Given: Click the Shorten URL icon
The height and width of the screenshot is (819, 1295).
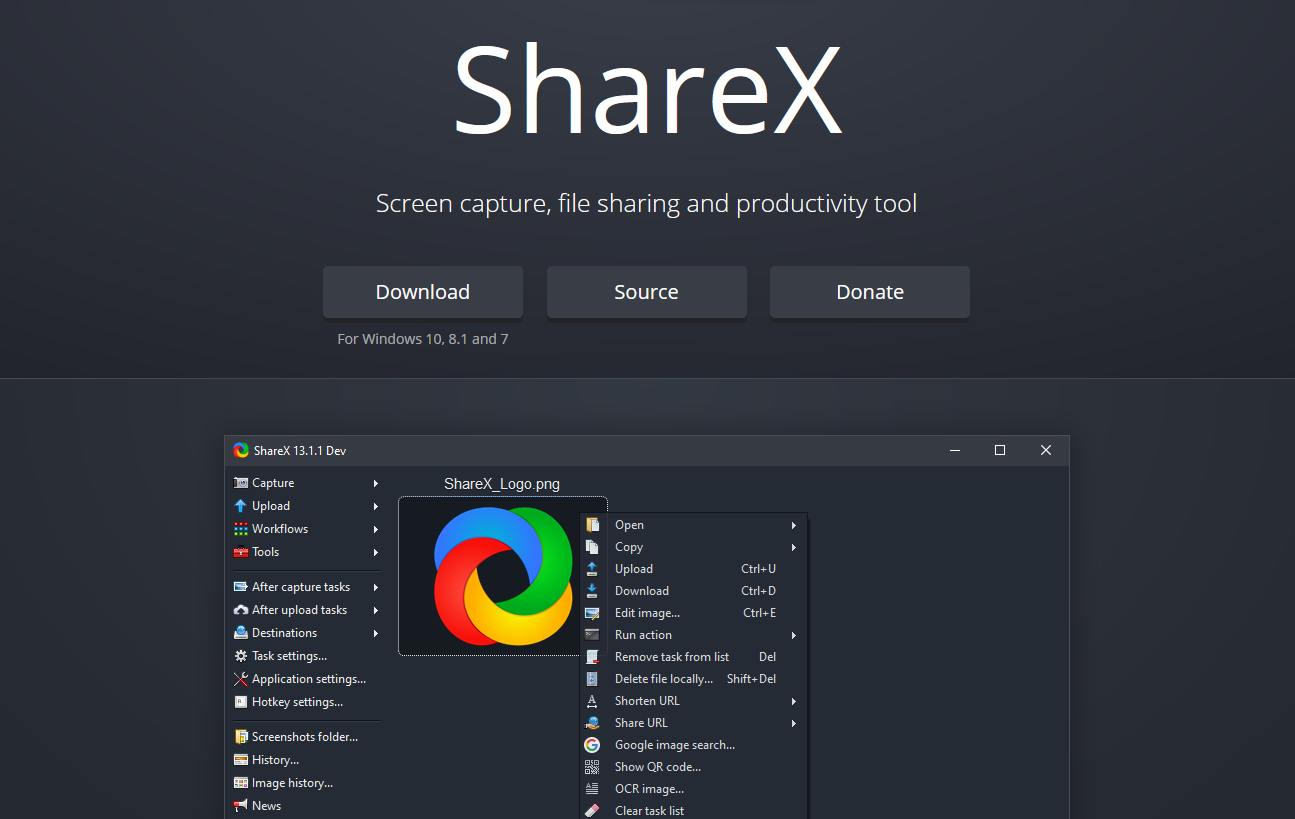Looking at the screenshot, I should (x=592, y=701).
